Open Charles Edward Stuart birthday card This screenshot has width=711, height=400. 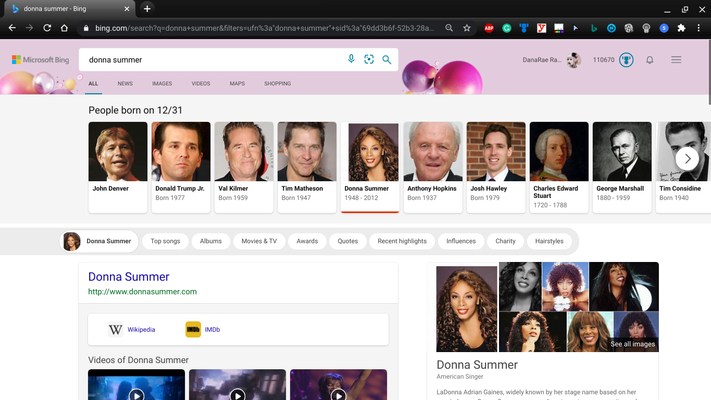[559, 167]
